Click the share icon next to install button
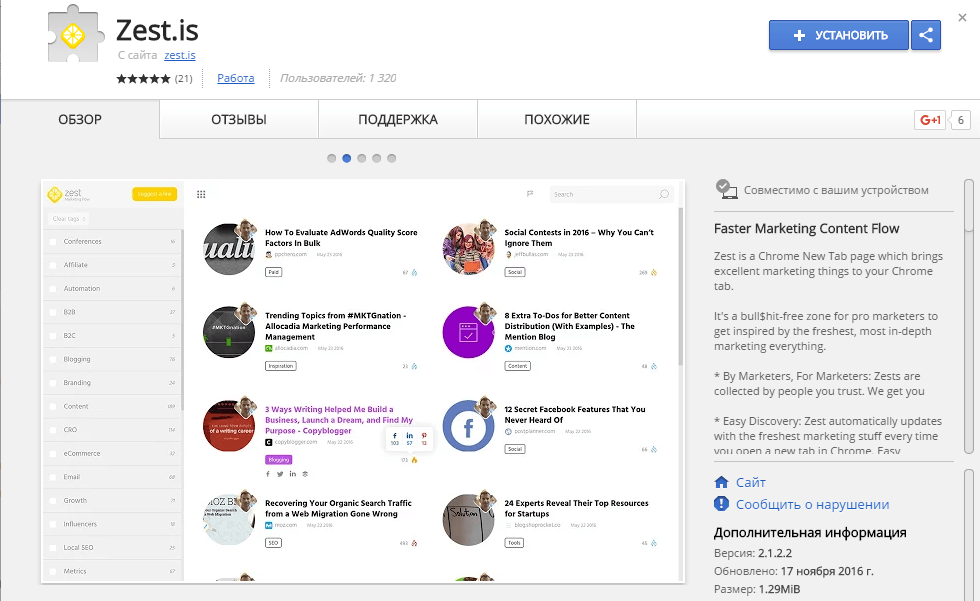Viewport: 980px width, 601px height. pos(926,35)
